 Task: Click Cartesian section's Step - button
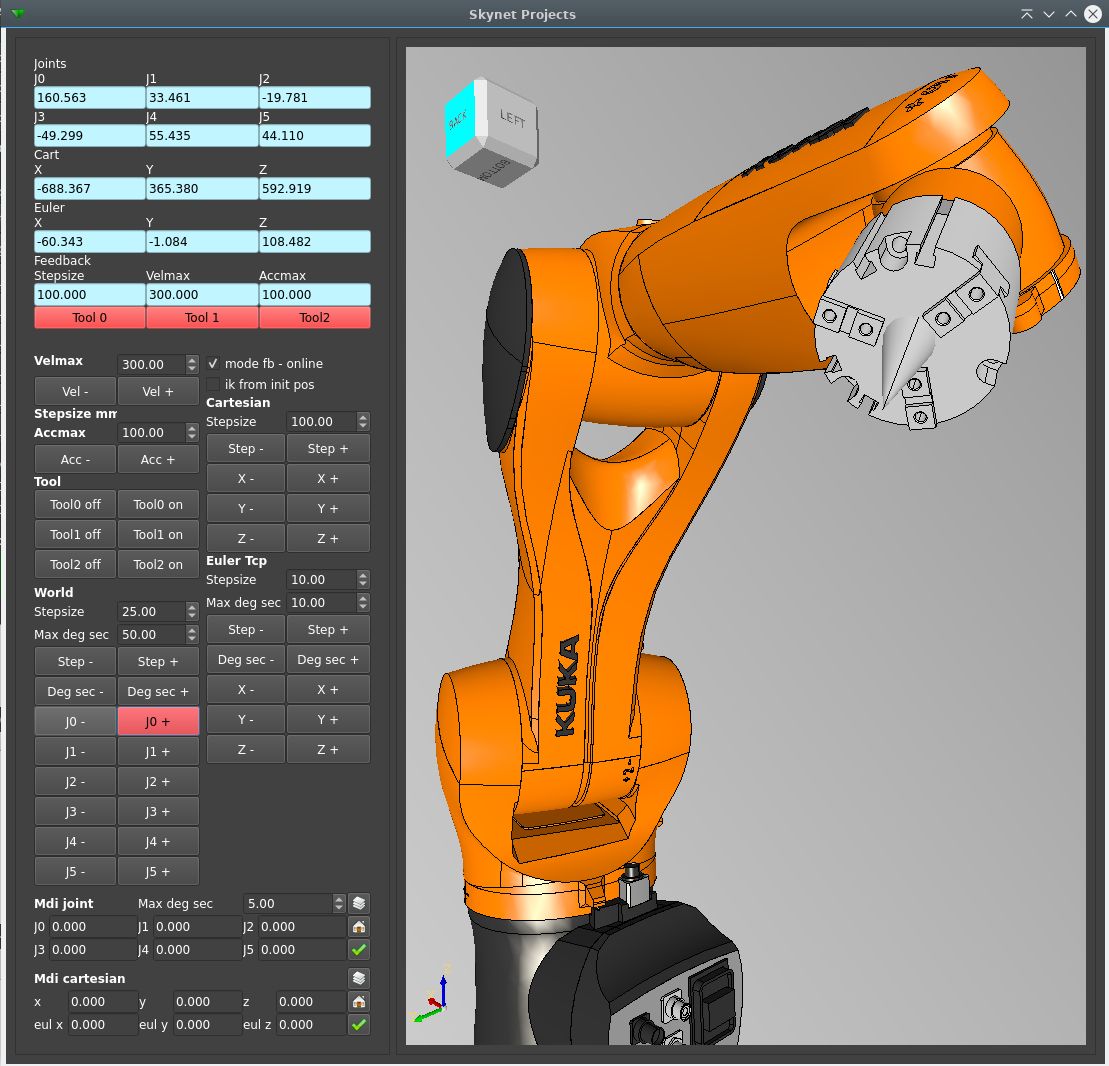click(245, 448)
